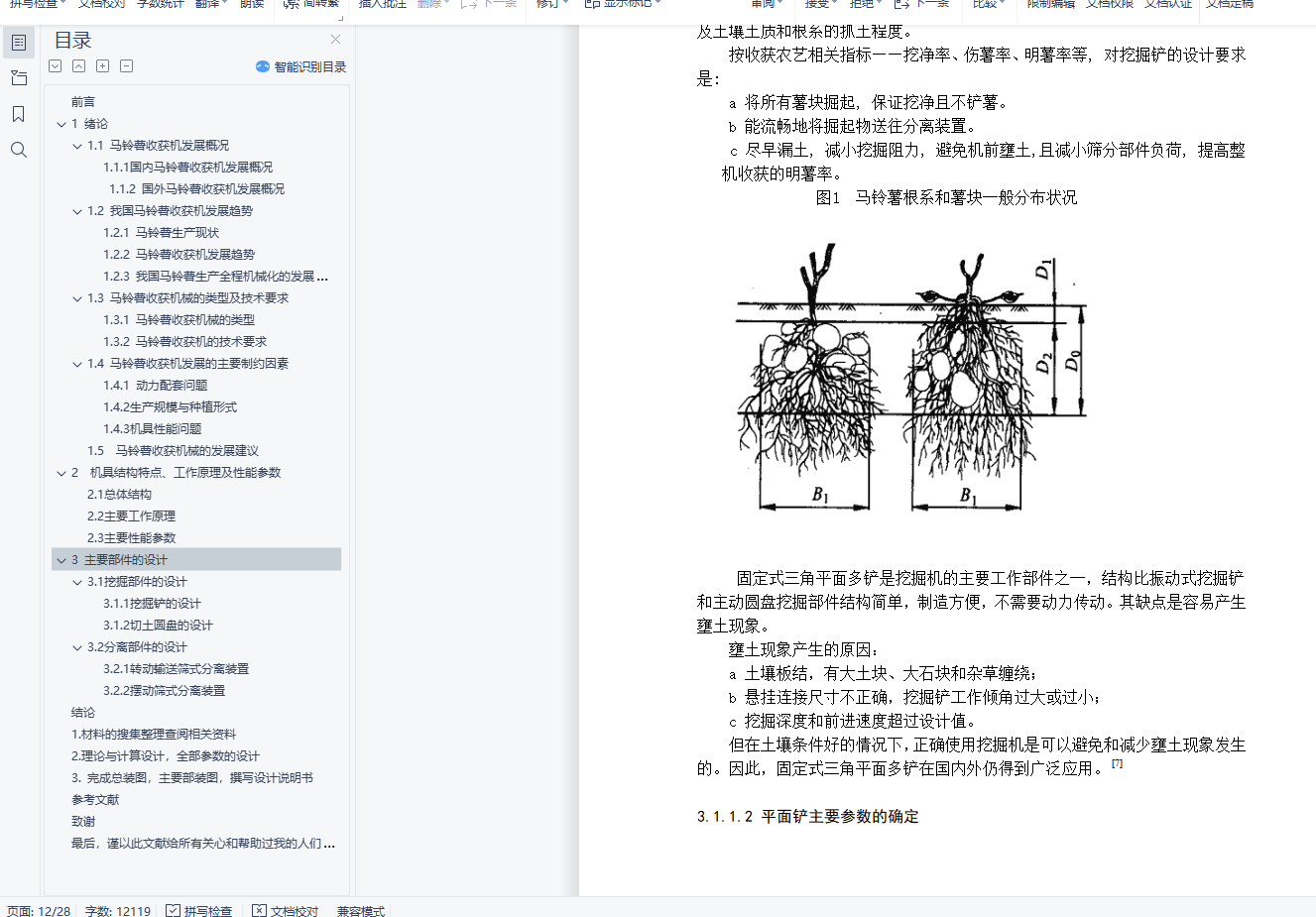Click the plus box icon under 目录

103,66
